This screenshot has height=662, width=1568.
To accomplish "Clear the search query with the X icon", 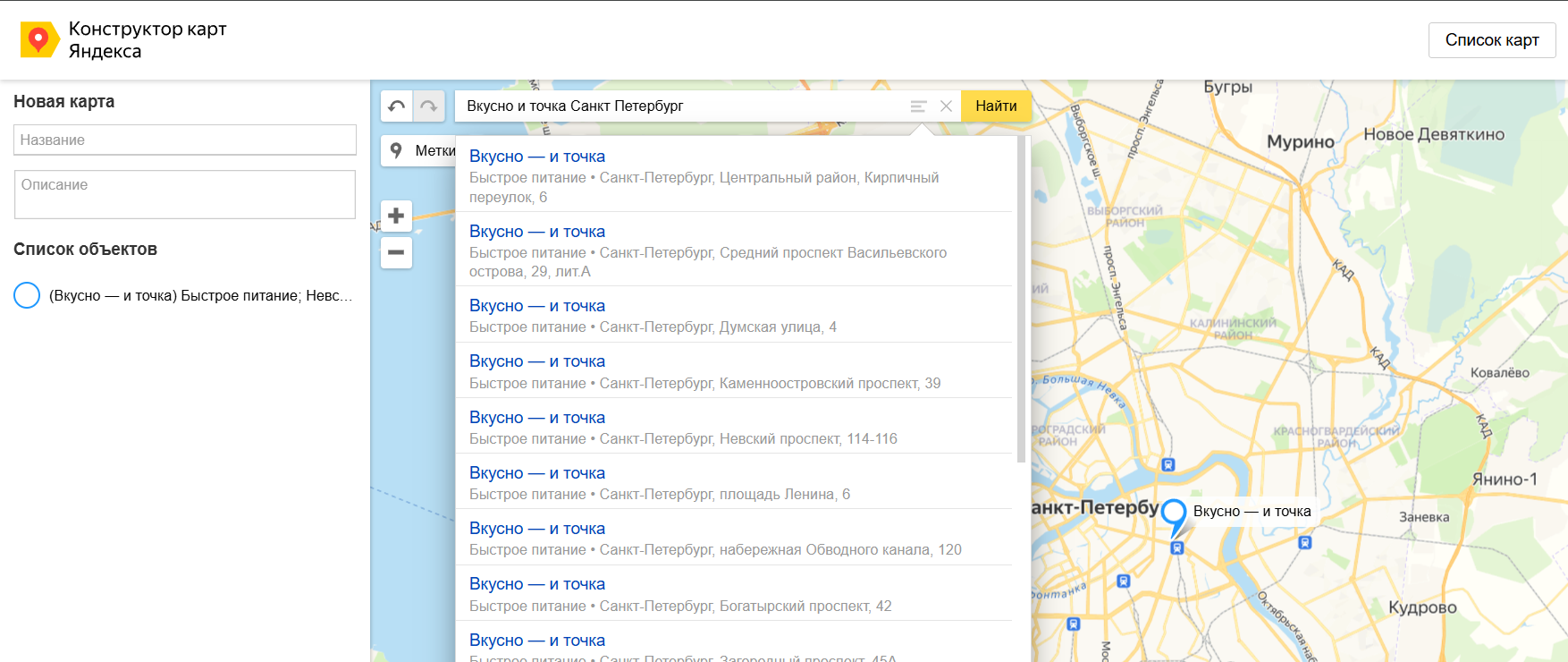I will 946,106.
